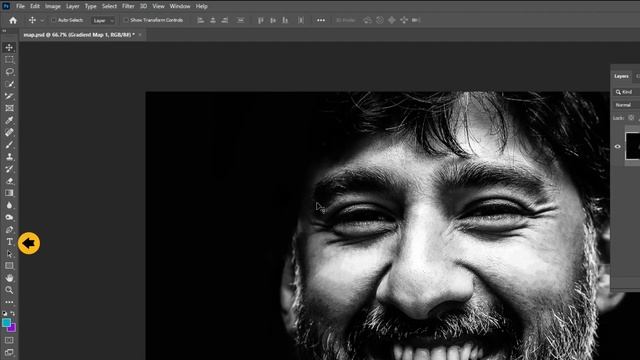Open the Filter menu
640x360 pixels.
(x=128, y=6)
